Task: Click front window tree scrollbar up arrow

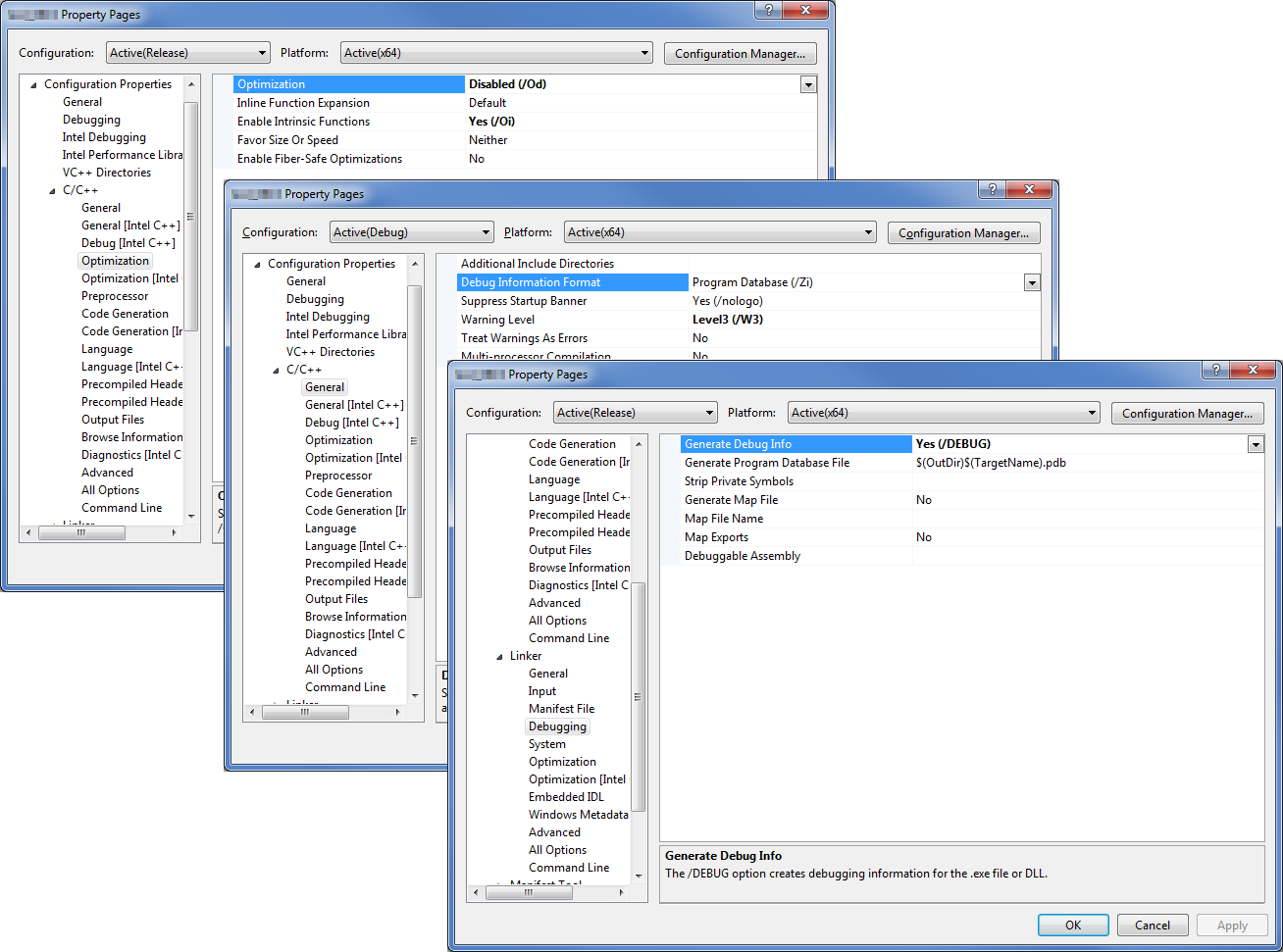Action: coord(639,444)
